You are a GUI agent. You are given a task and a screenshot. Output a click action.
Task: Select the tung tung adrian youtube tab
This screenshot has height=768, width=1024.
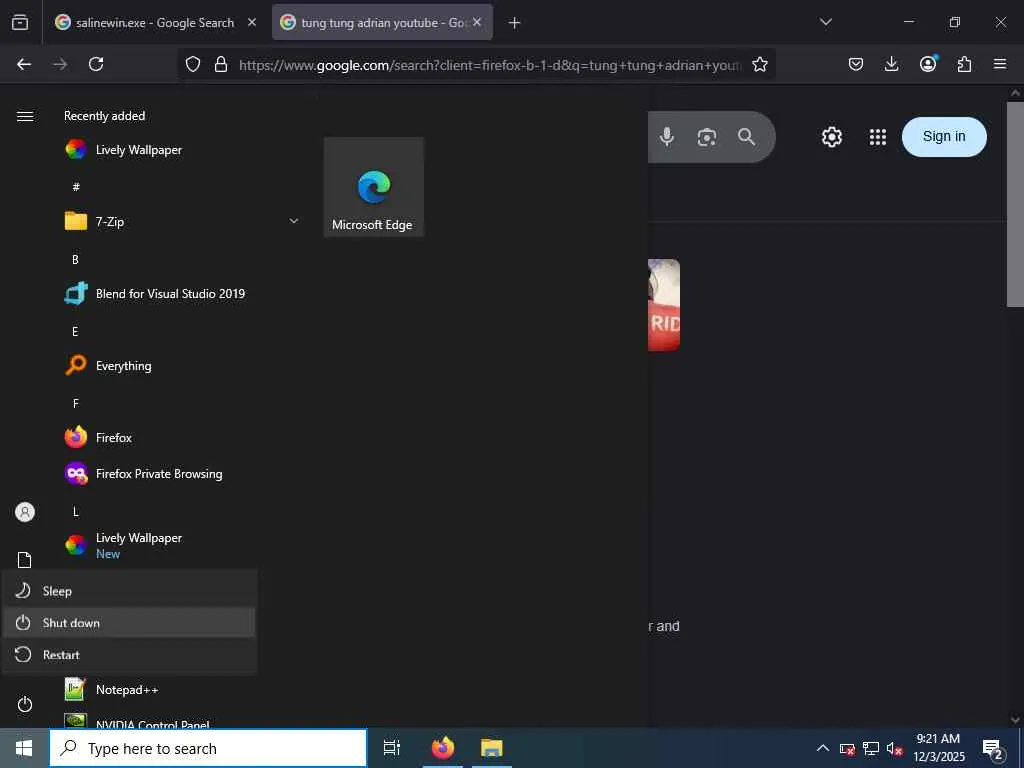pyautogui.click(x=382, y=23)
